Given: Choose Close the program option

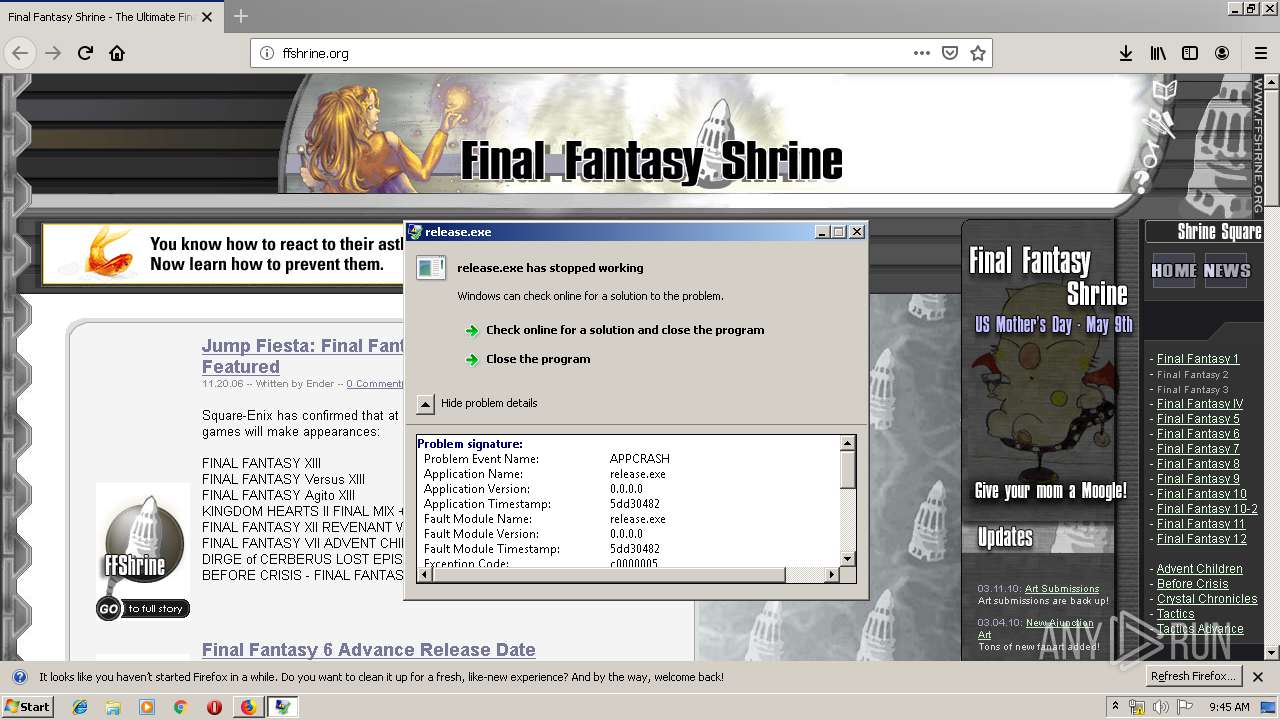Looking at the screenshot, I should pyautogui.click(x=538, y=359).
